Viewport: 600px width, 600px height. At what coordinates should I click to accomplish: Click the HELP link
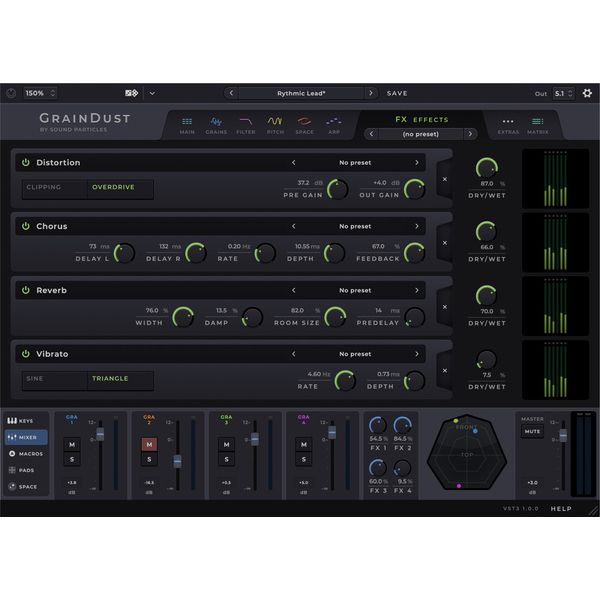click(561, 509)
